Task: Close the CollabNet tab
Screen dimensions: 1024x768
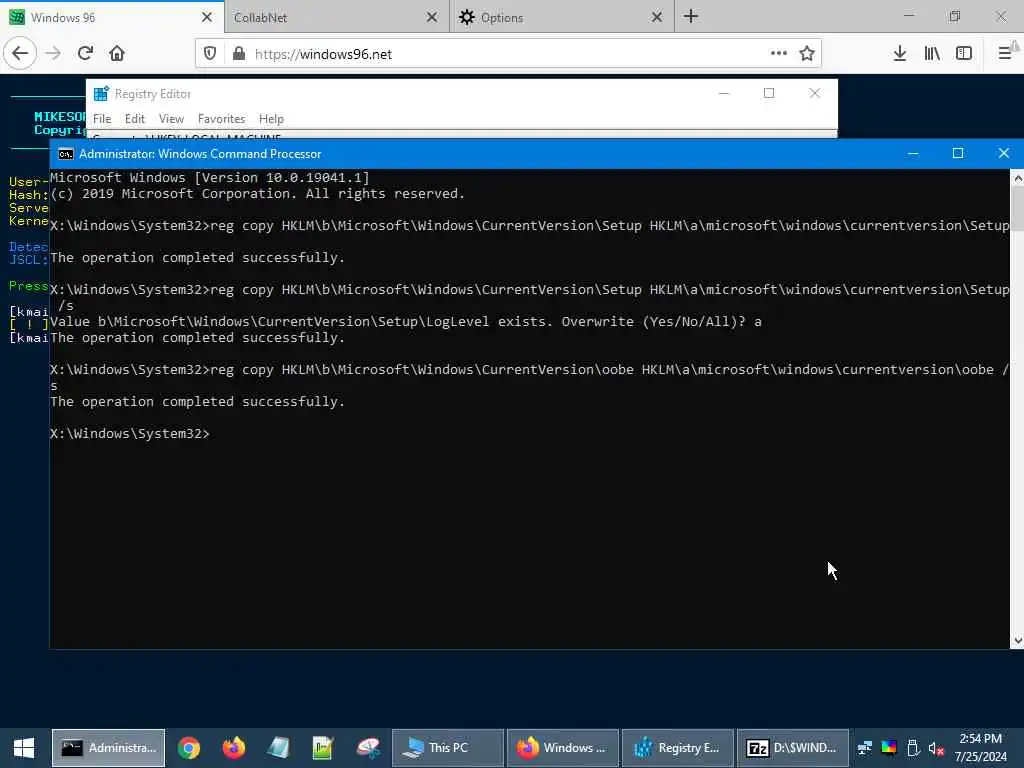Action: click(432, 17)
